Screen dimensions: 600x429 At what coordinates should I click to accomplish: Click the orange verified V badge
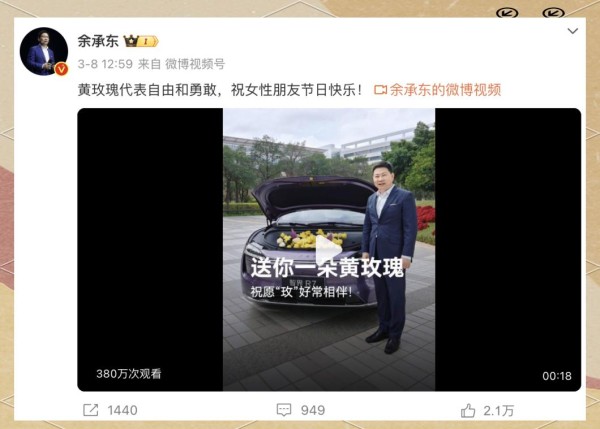pyautogui.click(x=61, y=69)
